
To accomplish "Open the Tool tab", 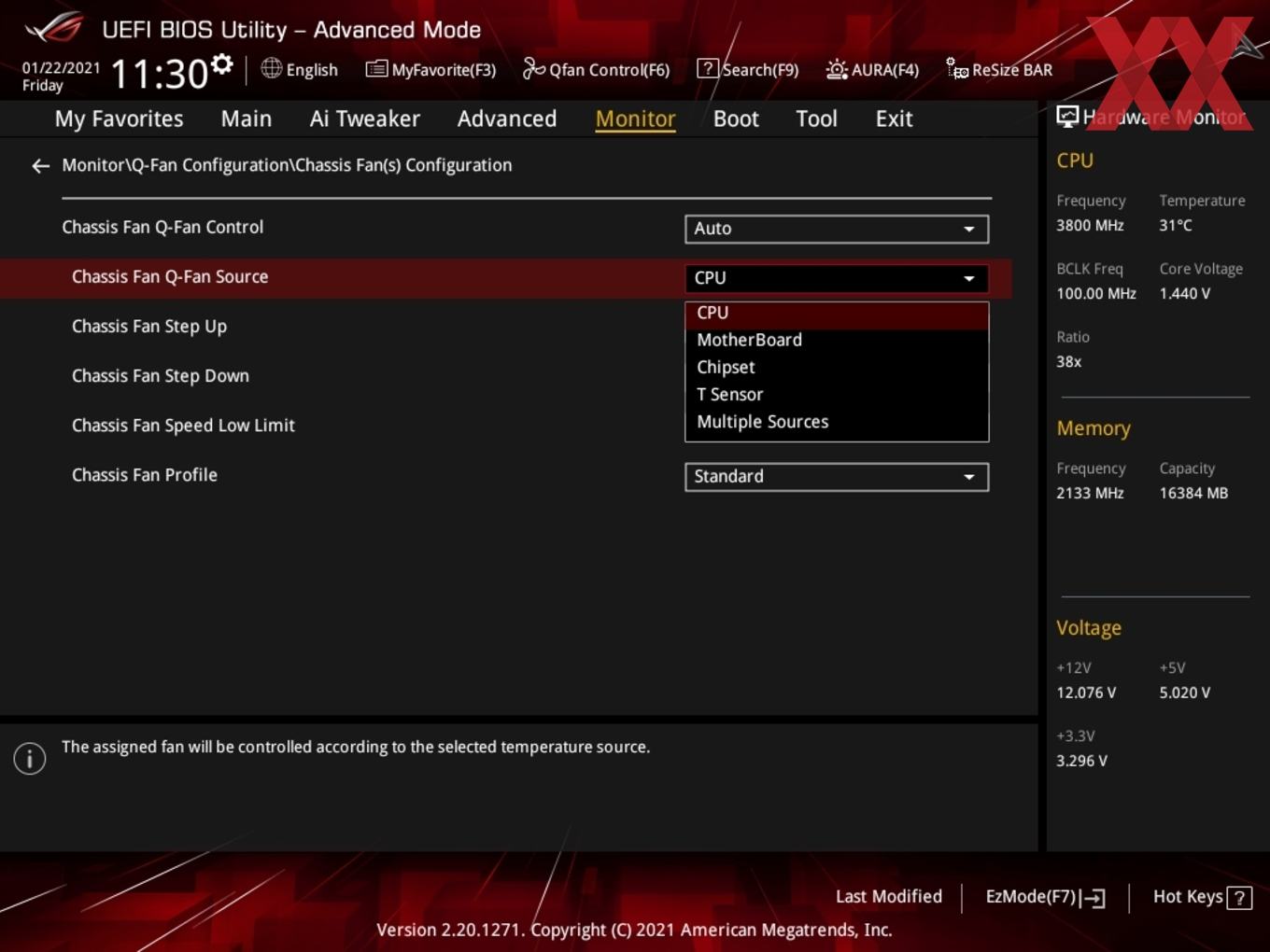I will pos(816,119).
